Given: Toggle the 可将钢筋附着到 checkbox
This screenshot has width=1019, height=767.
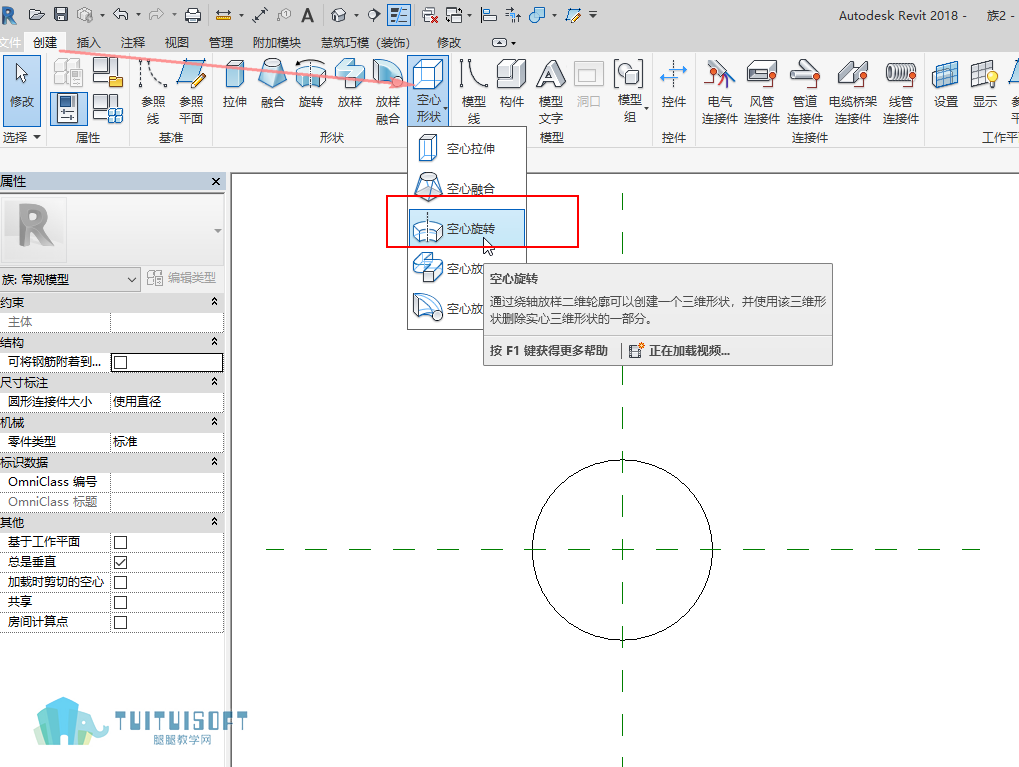Looking at the screenshot, I should 120,362.
